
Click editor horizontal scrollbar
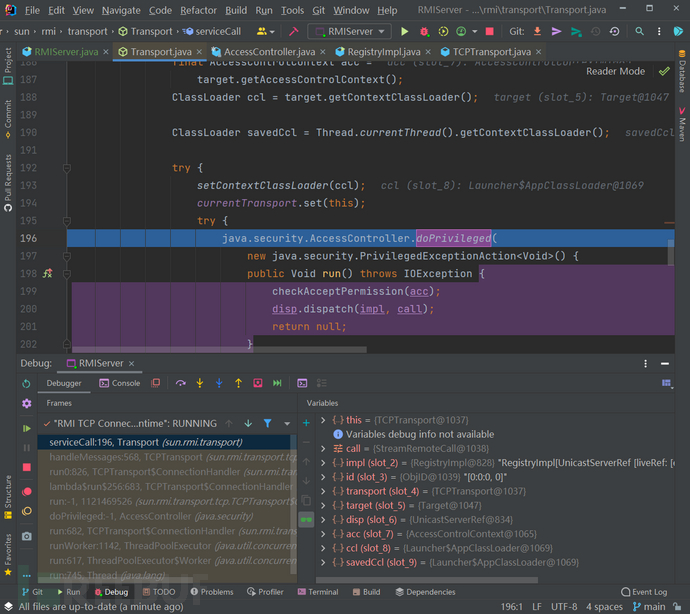[x=219, y=349]
